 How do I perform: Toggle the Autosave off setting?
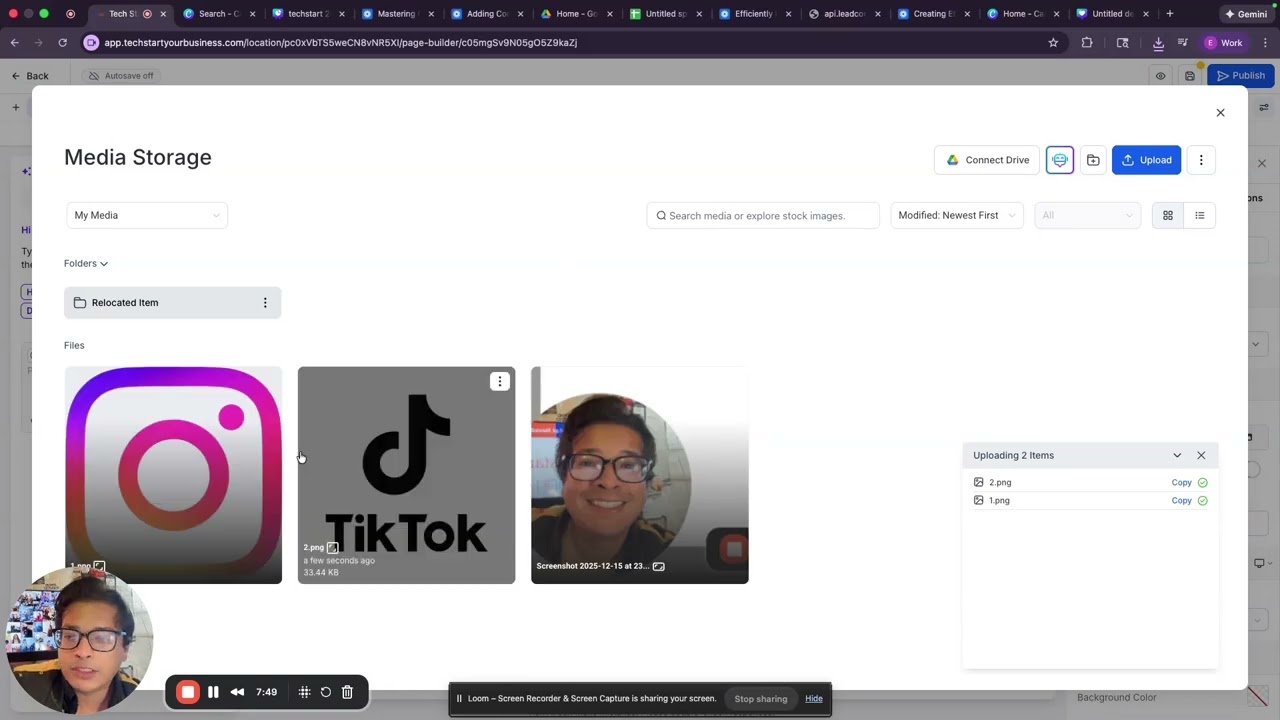click(121, 76)
